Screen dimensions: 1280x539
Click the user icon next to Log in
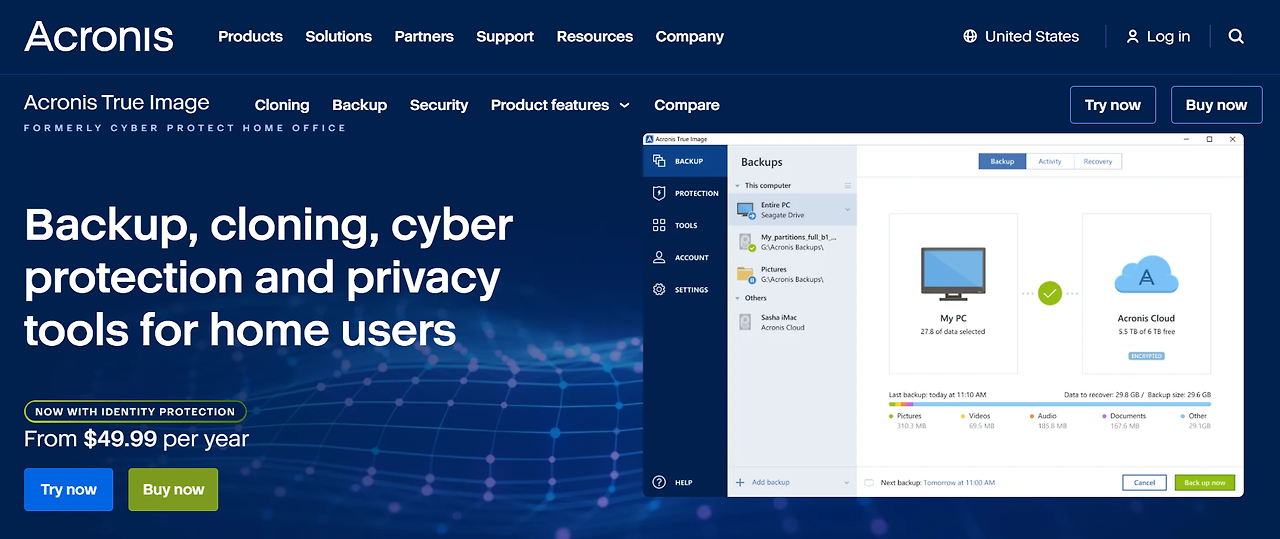coord(1132,36)
